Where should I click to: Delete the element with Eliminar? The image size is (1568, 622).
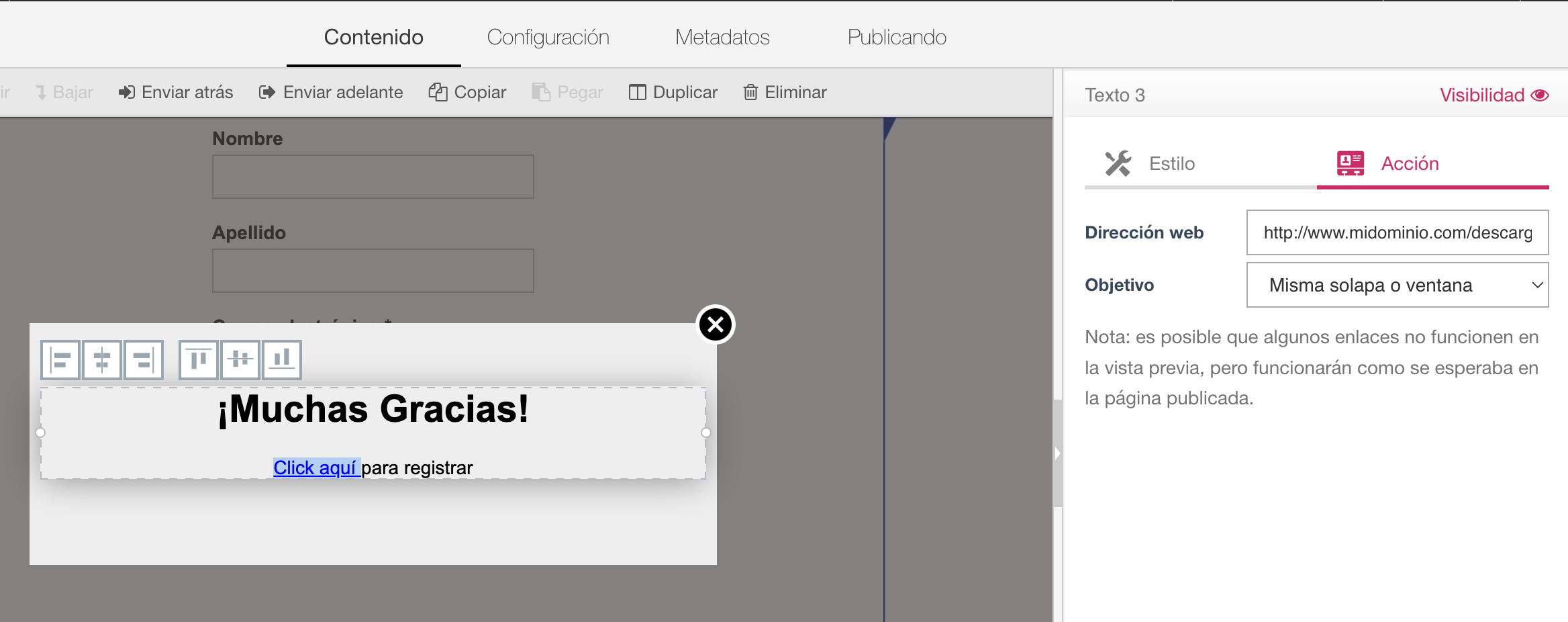pos(785,92)
